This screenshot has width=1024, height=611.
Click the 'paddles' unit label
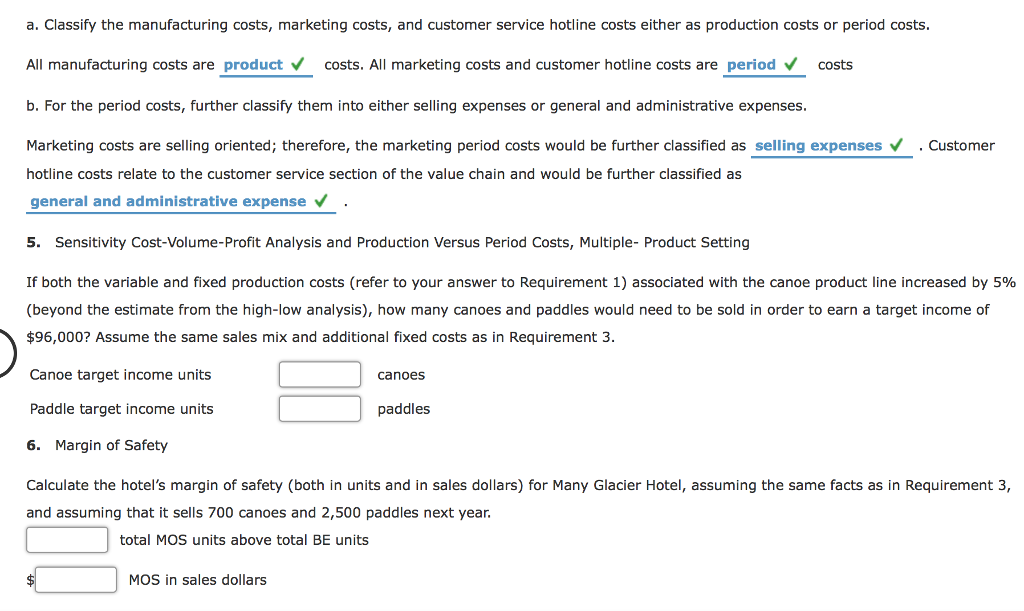tap(404, 409)
